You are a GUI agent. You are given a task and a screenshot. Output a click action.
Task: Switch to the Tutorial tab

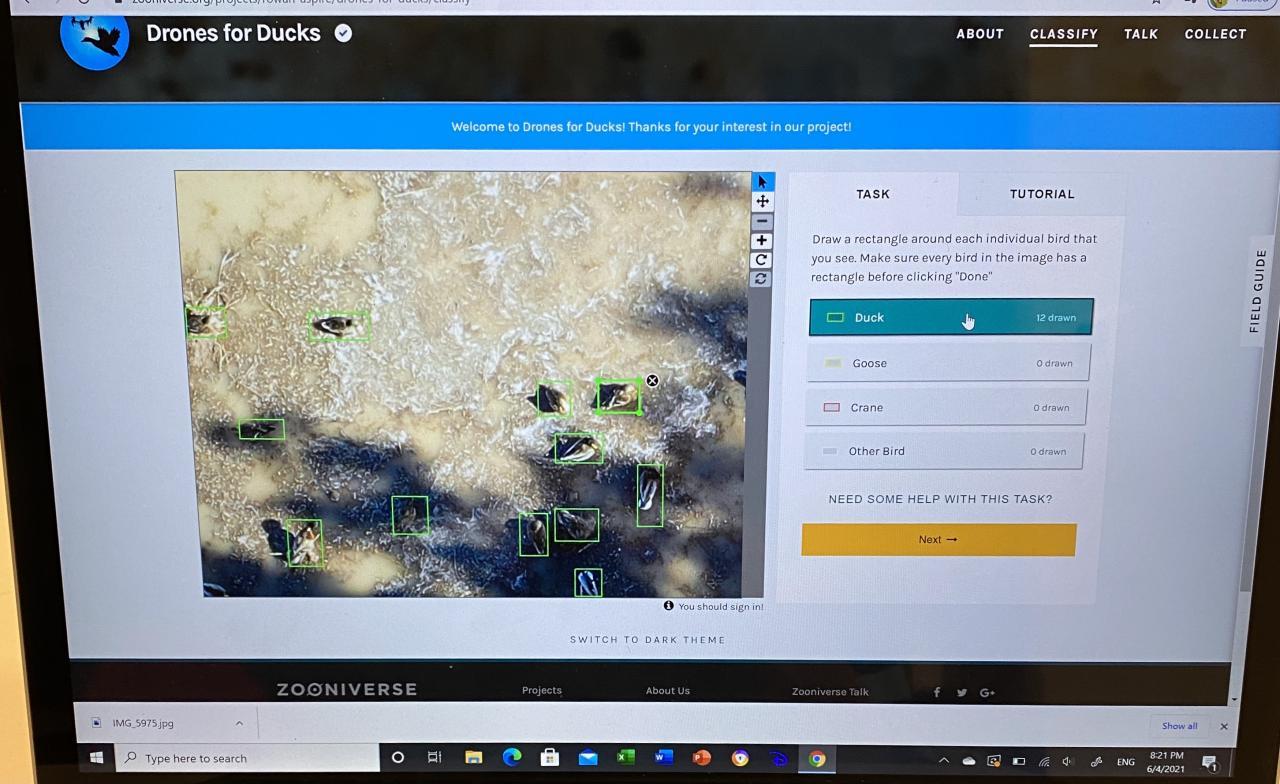coord(1042,194)
